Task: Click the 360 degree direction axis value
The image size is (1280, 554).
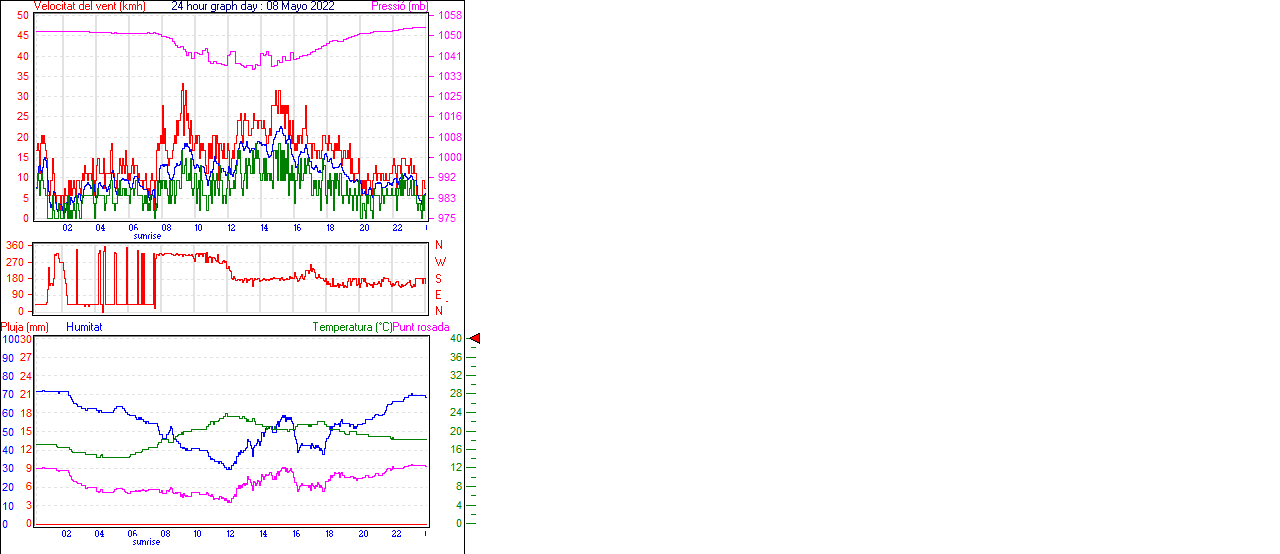Action: [15, 245]
